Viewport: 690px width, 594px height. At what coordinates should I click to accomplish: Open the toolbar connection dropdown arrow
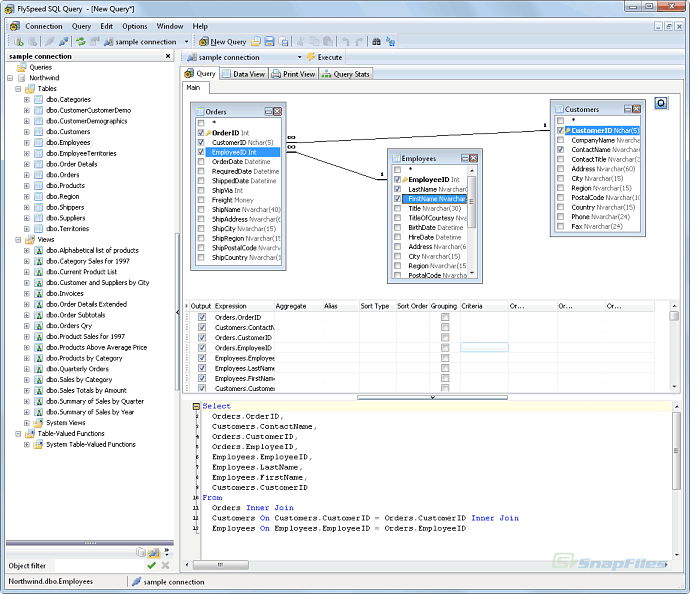tap(186, 42)
